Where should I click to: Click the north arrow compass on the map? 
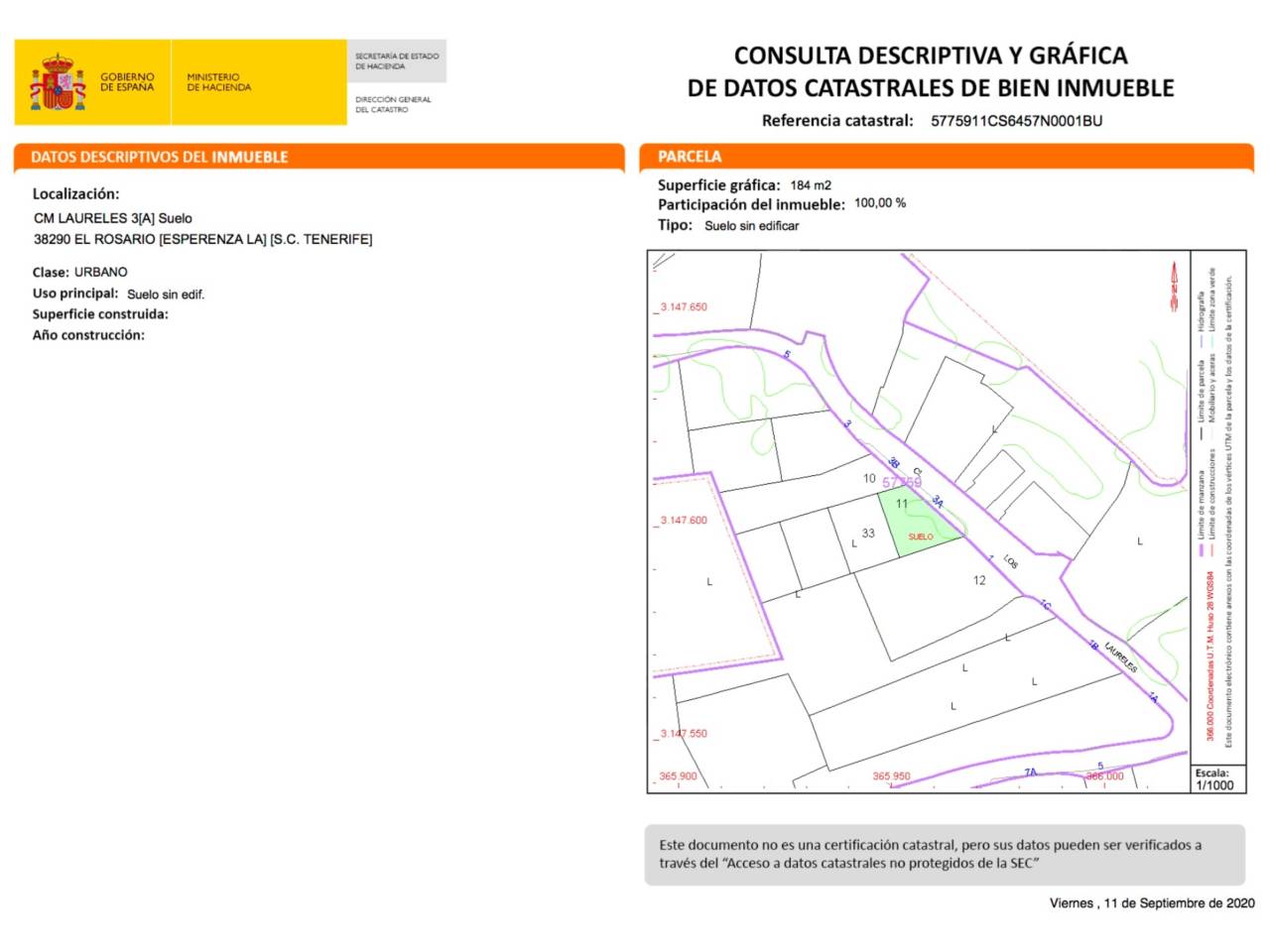coord(1175,288)
